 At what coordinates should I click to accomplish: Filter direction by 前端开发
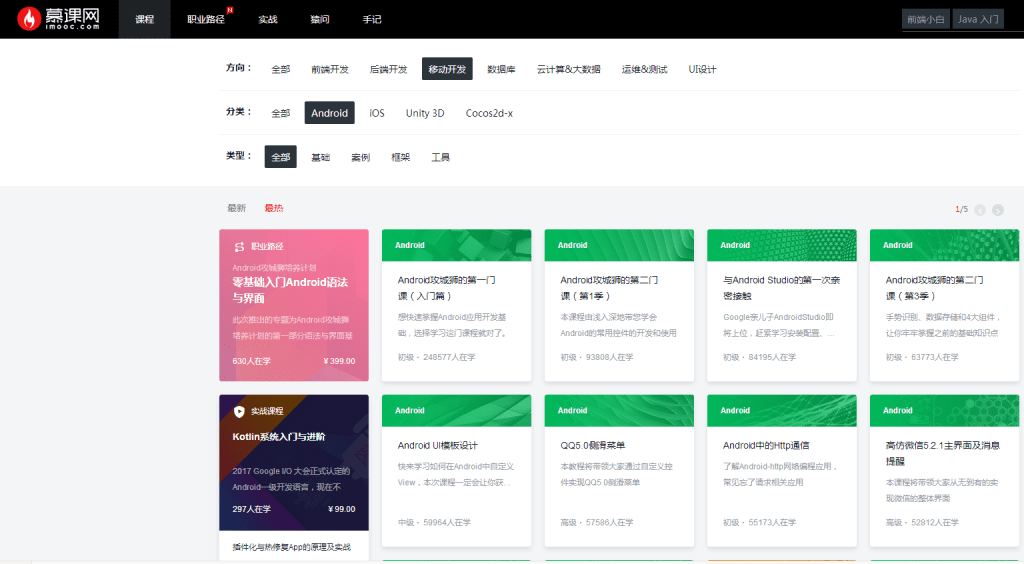point(330,69)
